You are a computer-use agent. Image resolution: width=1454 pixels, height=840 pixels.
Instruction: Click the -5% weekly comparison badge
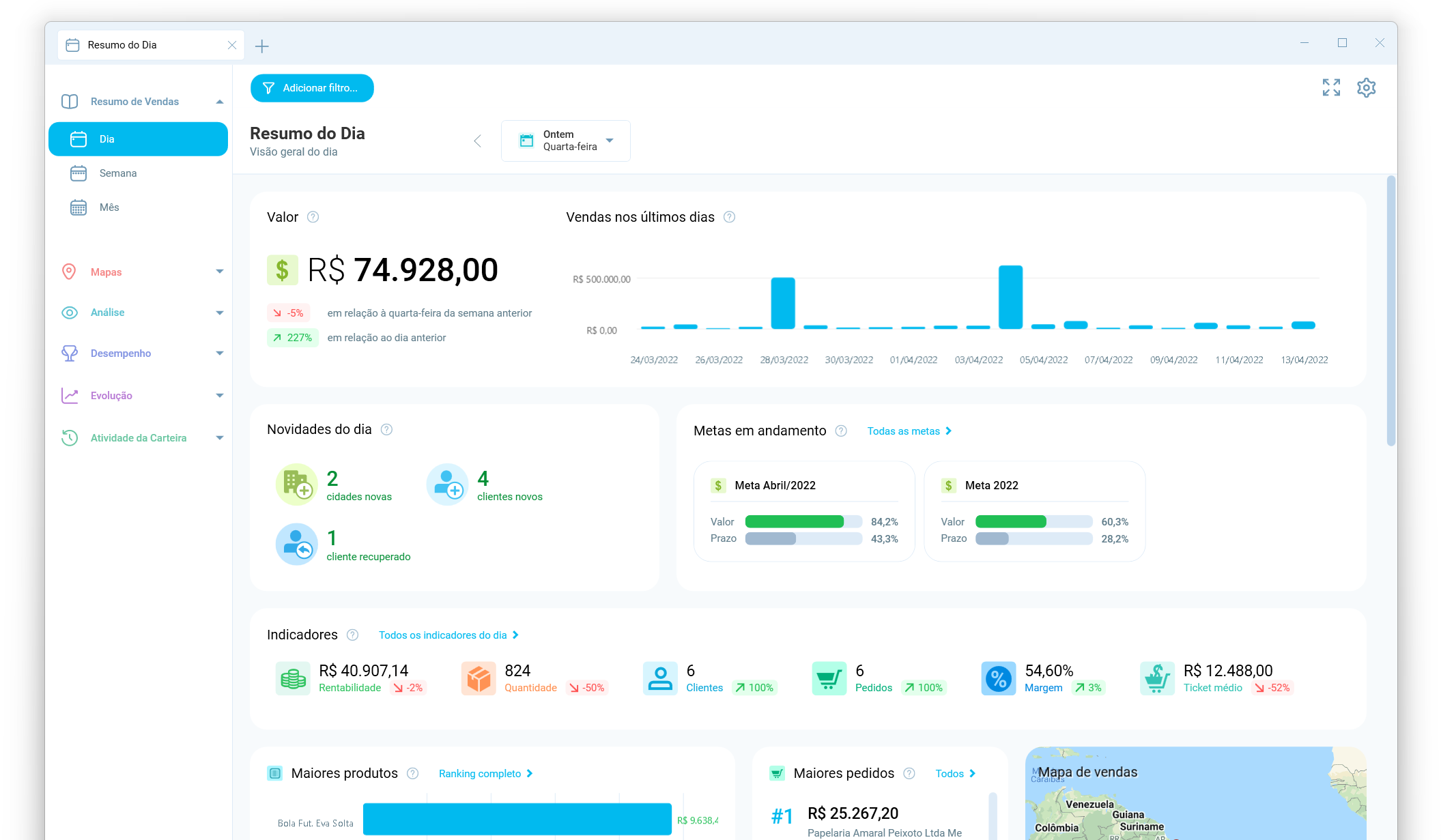click(x=288, y=313)
